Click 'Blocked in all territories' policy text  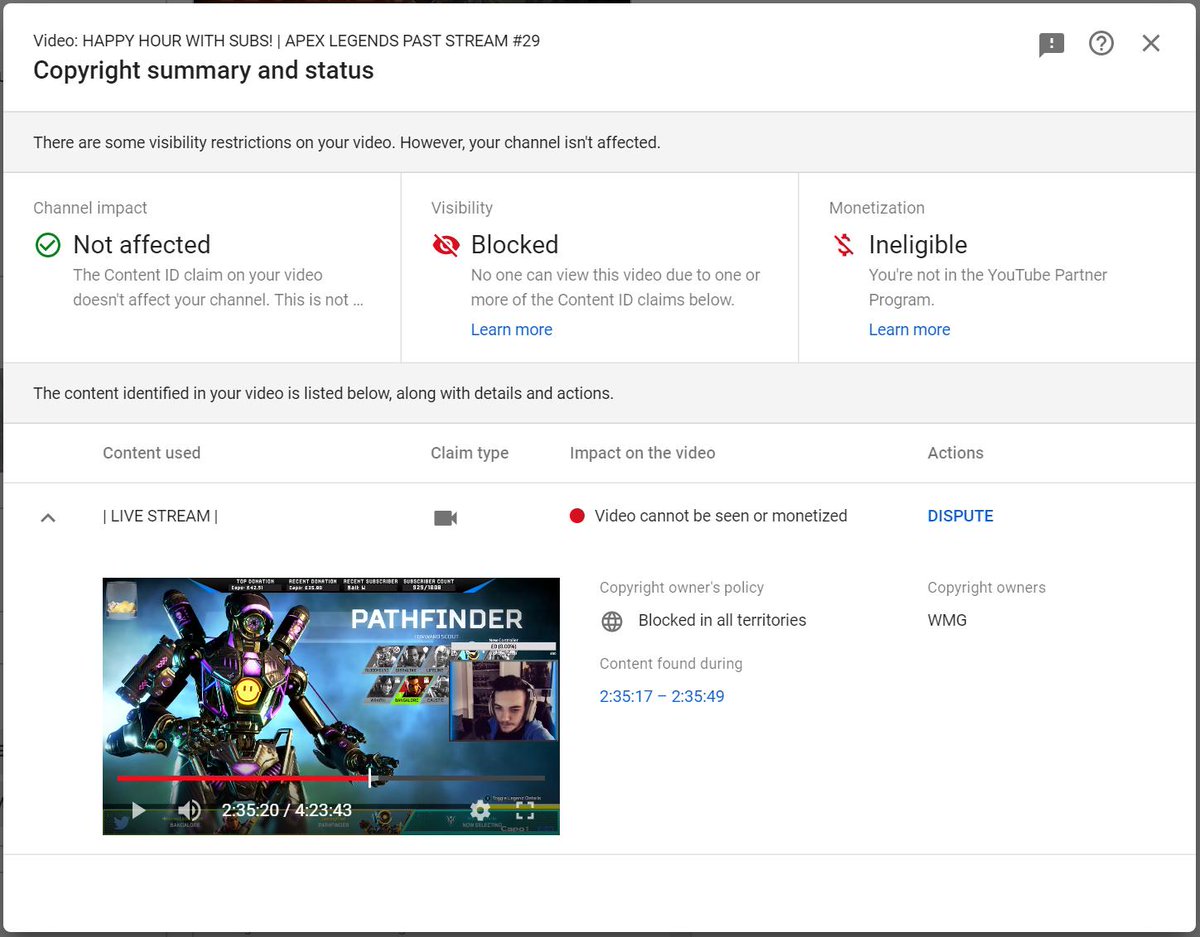tap(722, 620)
